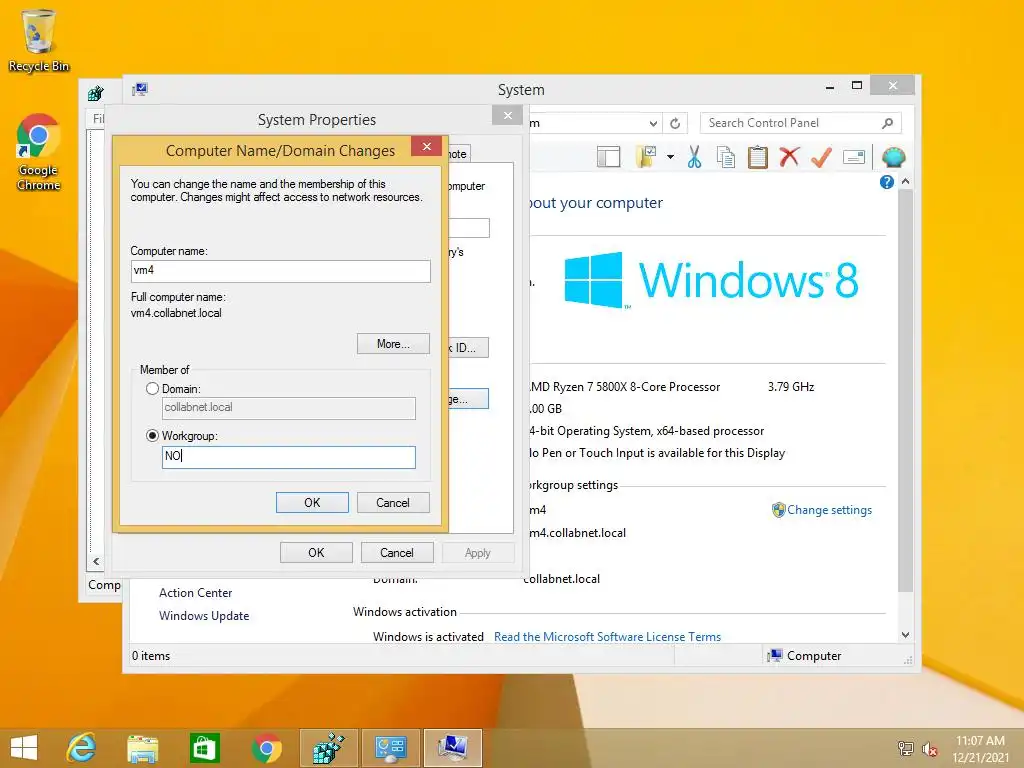The image size is (1024, 768).
Task: Click Cancel in System Properties dialog
Action: click(x=397, y=552)
